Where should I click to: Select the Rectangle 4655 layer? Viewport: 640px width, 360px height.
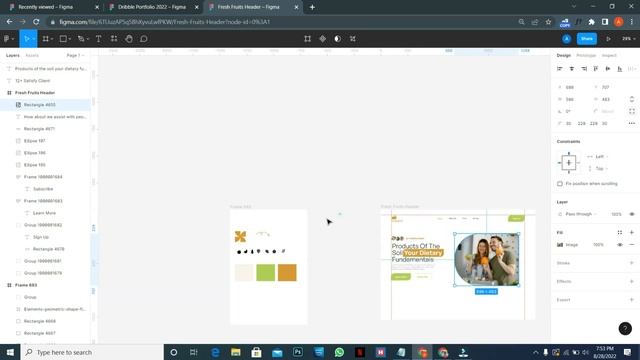[45, 104]
